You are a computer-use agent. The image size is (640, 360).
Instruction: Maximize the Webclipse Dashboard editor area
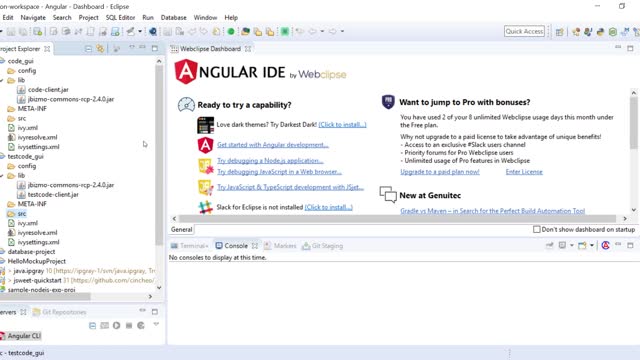[x=630, y=48]
